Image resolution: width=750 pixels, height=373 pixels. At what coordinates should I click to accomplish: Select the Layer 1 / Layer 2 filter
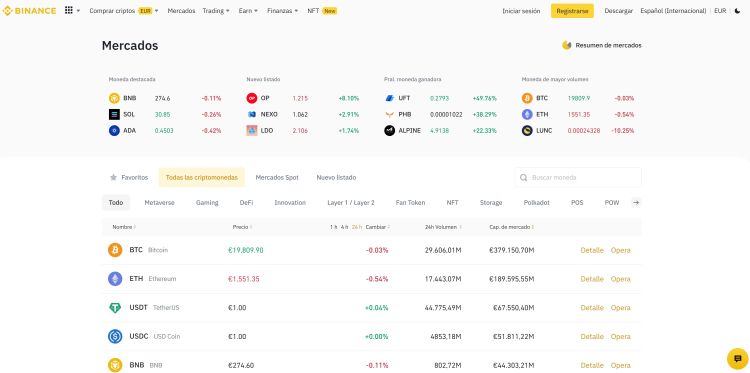tap(351, 203)
